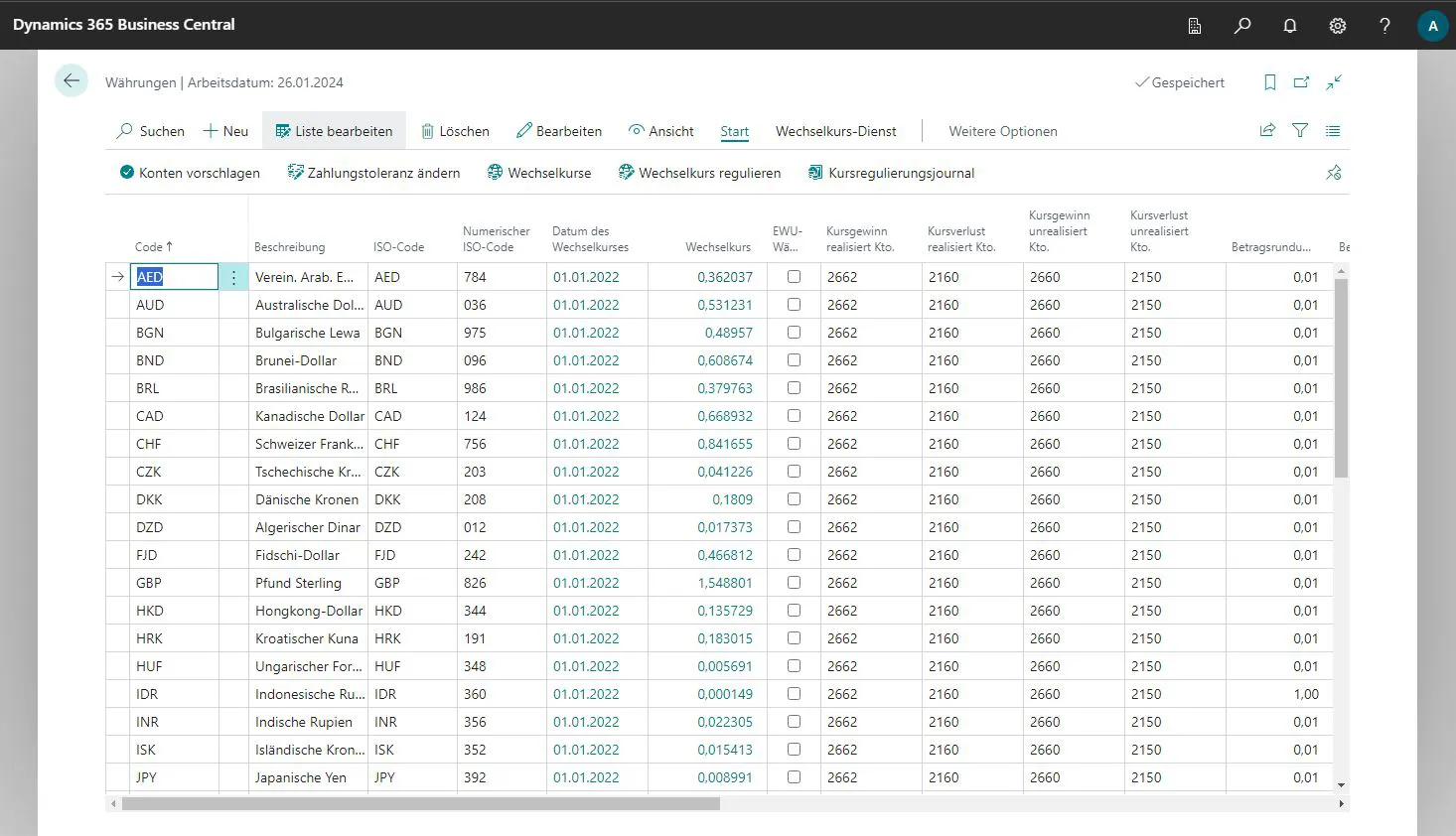The image size is (1456, 836).
Task: Click the horizontal scrollbar thumb
Action: coord(421,803)
